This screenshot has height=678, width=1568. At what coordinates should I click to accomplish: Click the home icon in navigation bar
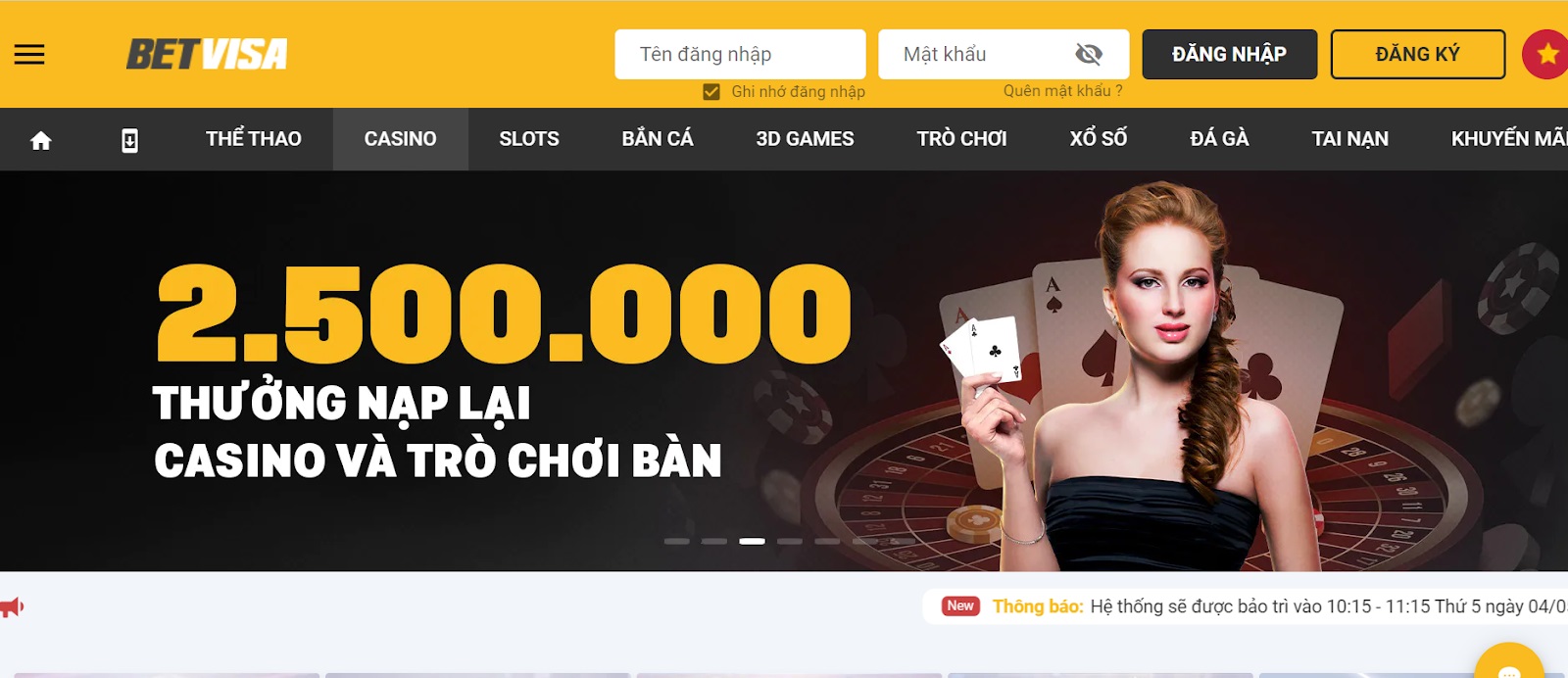click(x=40, y=141)
